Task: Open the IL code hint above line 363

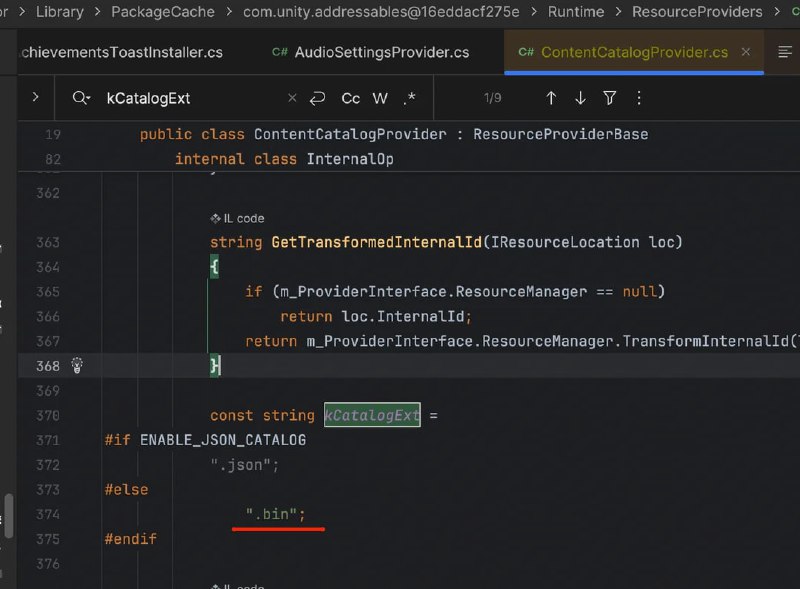Action: [237, 218]
